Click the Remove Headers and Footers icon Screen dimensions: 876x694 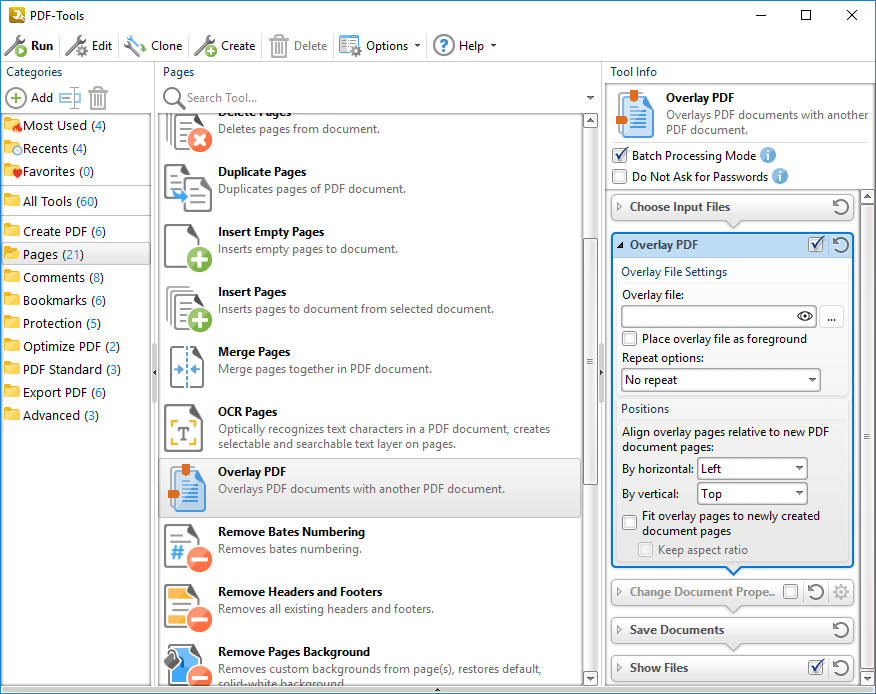click(188, 608)
